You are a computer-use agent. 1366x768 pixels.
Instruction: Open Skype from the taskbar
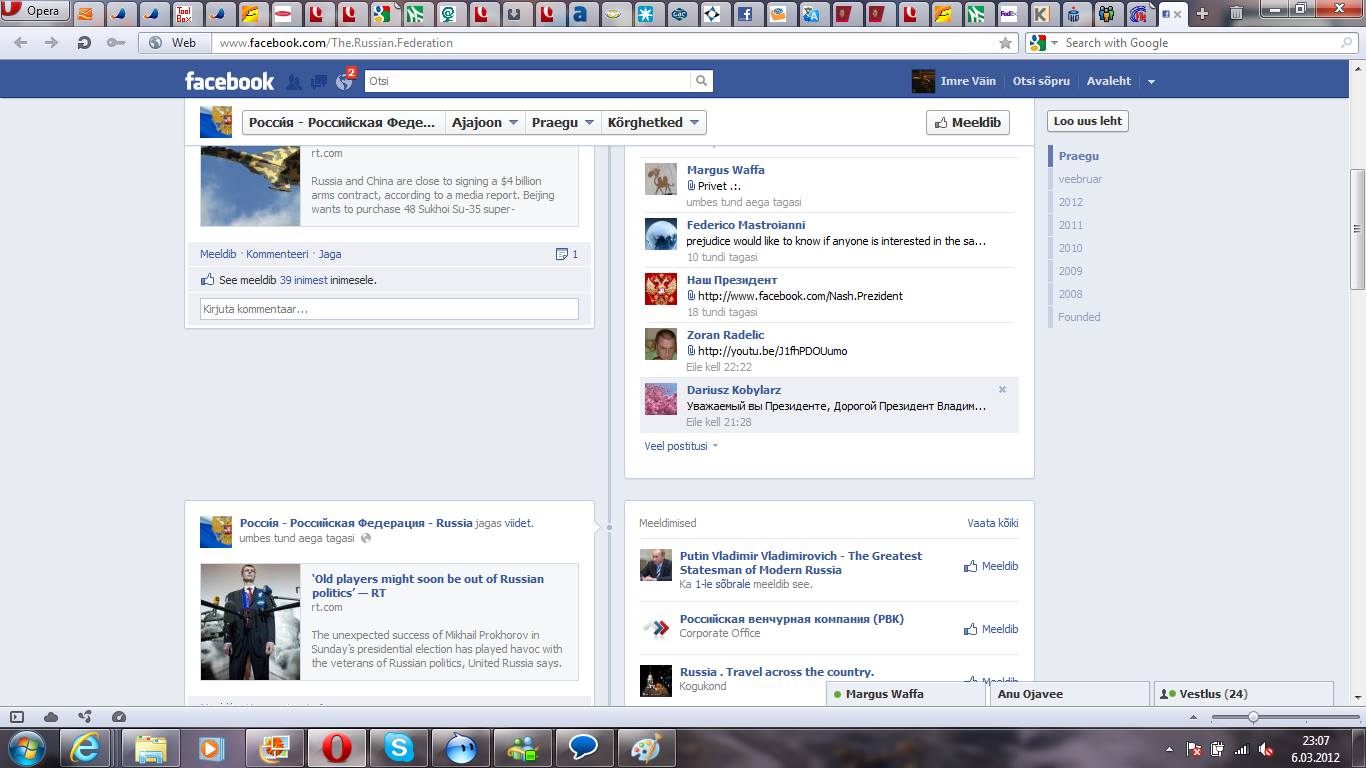(x=399, y=748)
